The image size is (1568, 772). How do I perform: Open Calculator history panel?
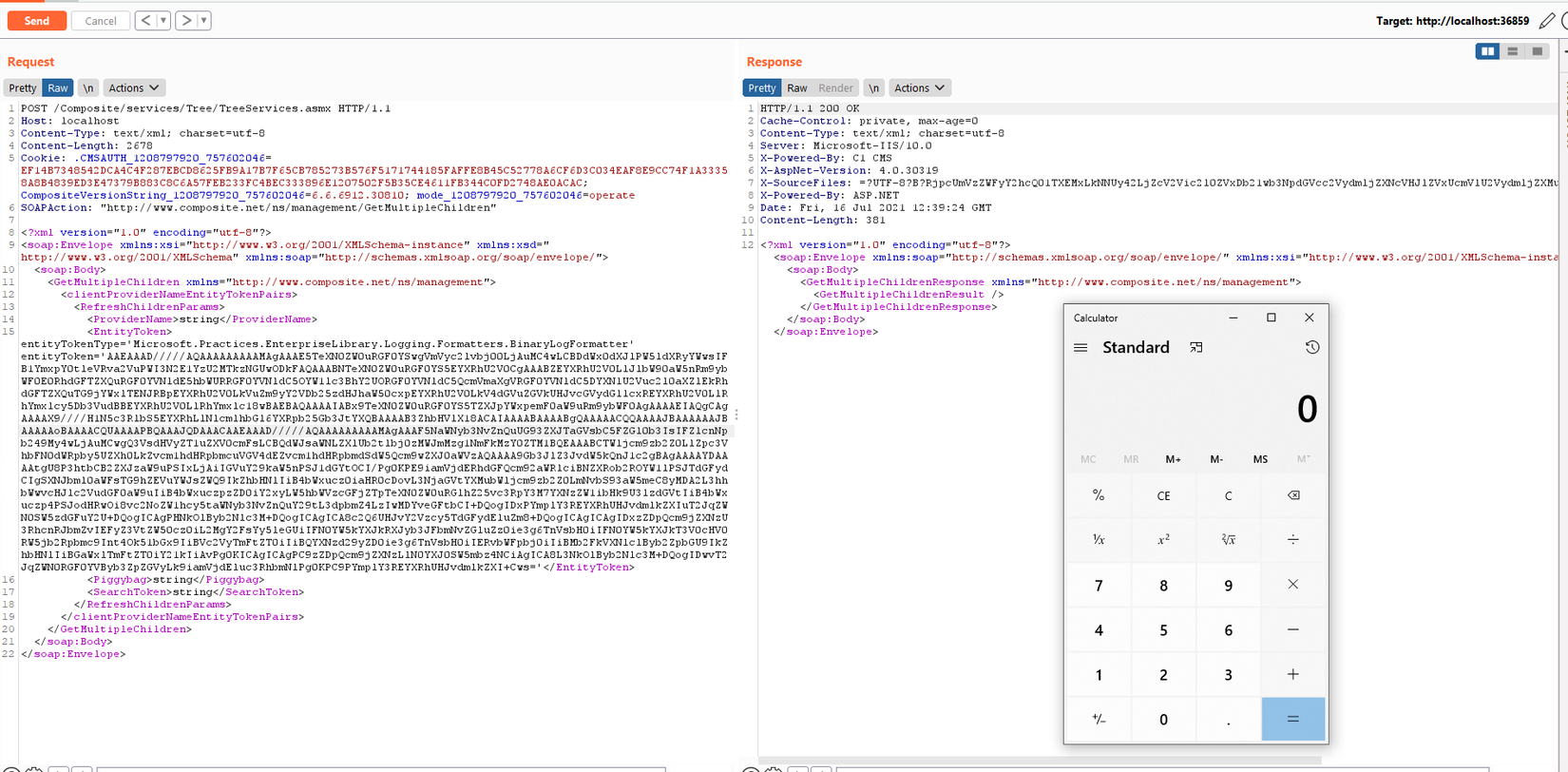(1312, 348)
